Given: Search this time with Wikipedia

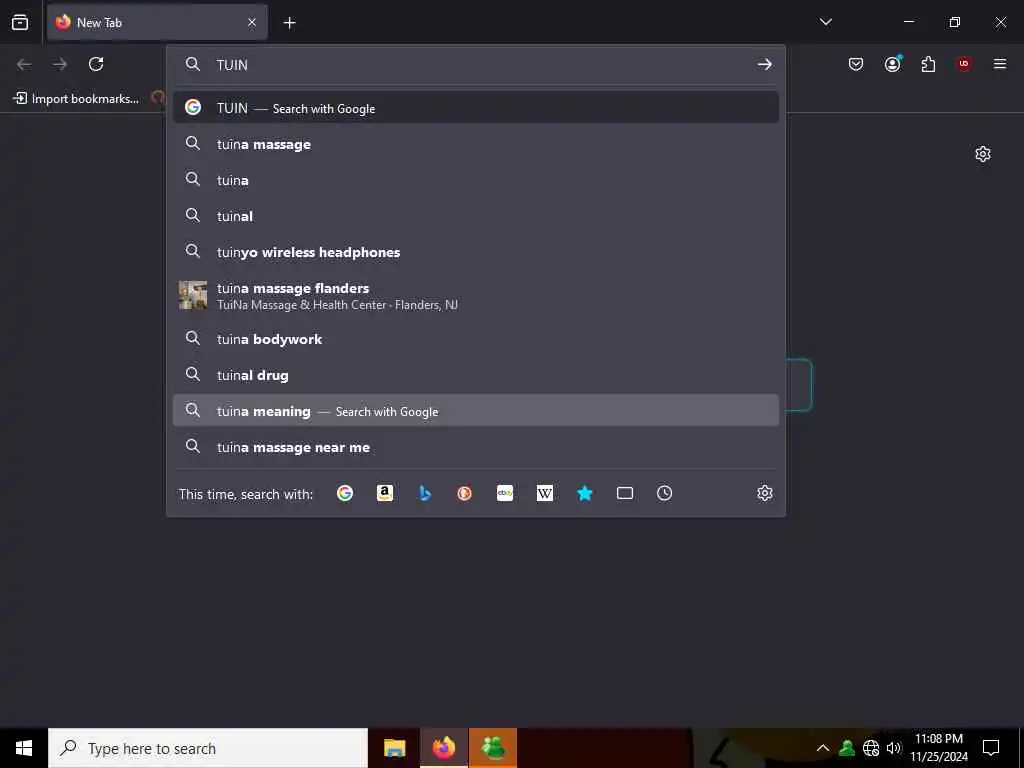Looking at the screenshot, I should (545, 493).
